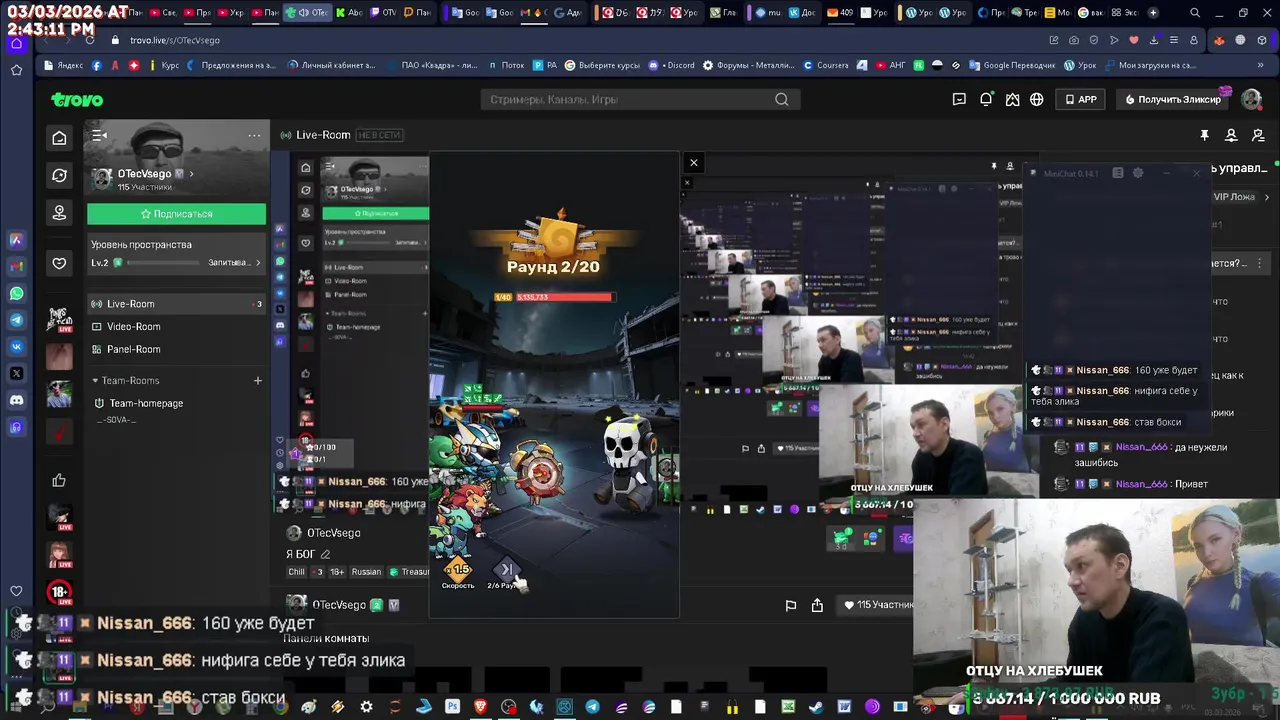The width and height of the screenshot is (1280, 720).
Task: Open the heart favorites sidebar icon
Action: click(59, 263)
